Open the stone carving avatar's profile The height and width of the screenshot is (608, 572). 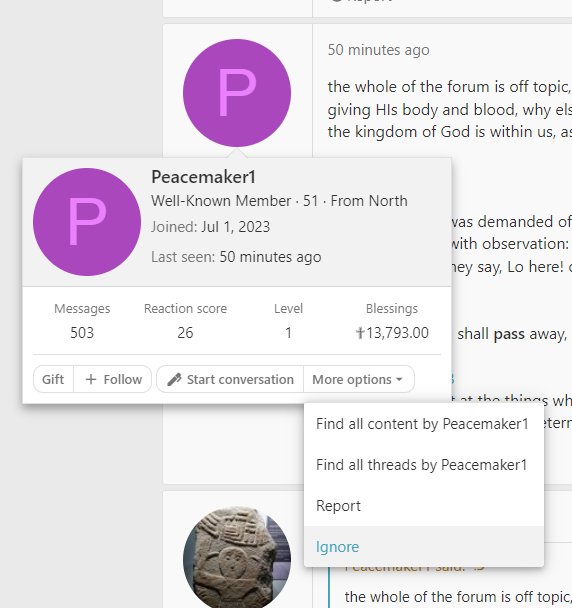point(237,558)
